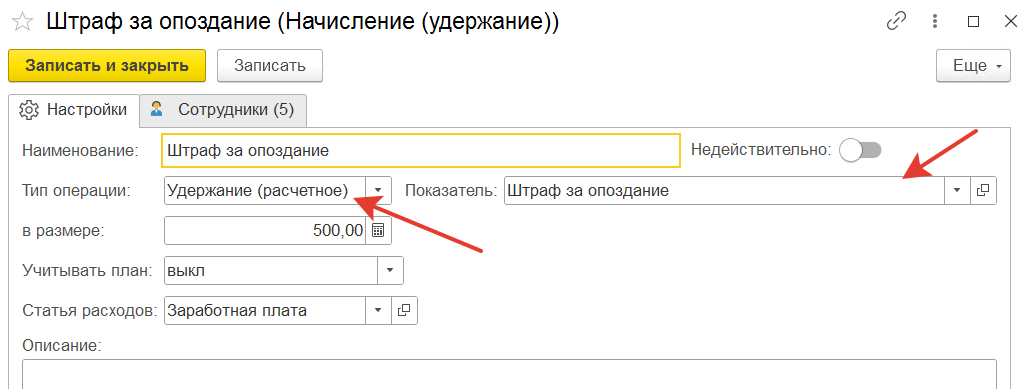Image resolution: width=1024 pixels, height=389 pixels.
Task: Open the selected Показатель item form
Action: (x=983, y=191)
